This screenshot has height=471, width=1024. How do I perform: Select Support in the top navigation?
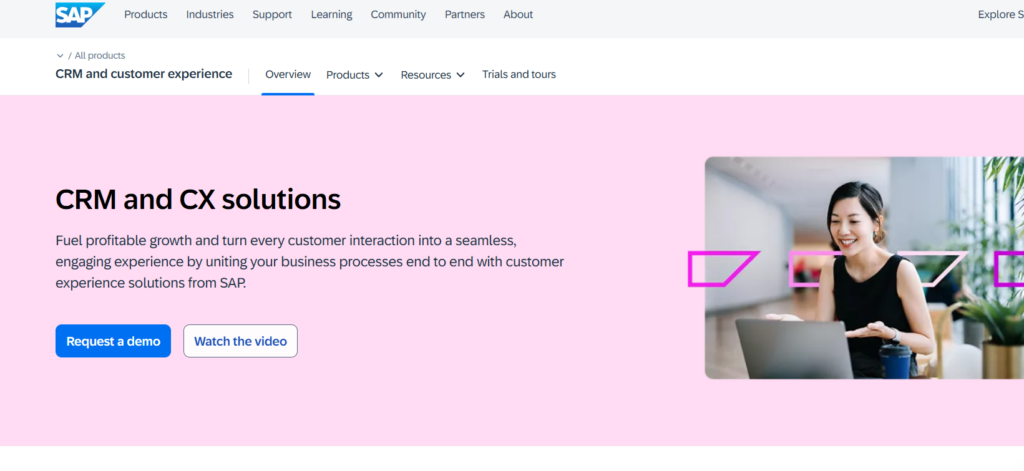coord(272,15)
